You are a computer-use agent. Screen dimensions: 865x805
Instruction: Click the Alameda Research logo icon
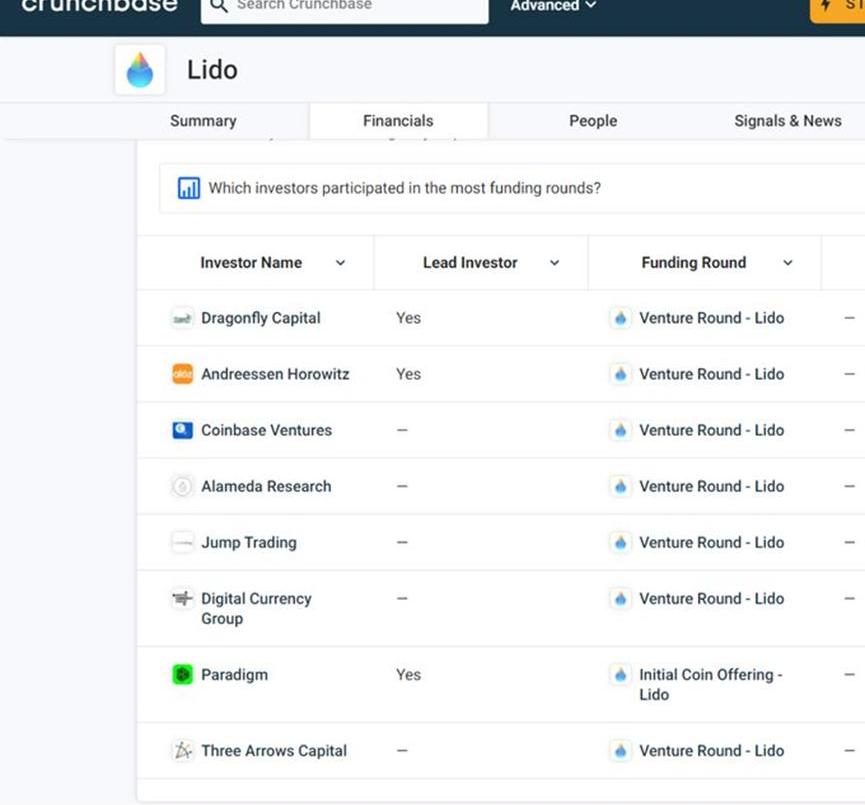[x=183, y=487]
